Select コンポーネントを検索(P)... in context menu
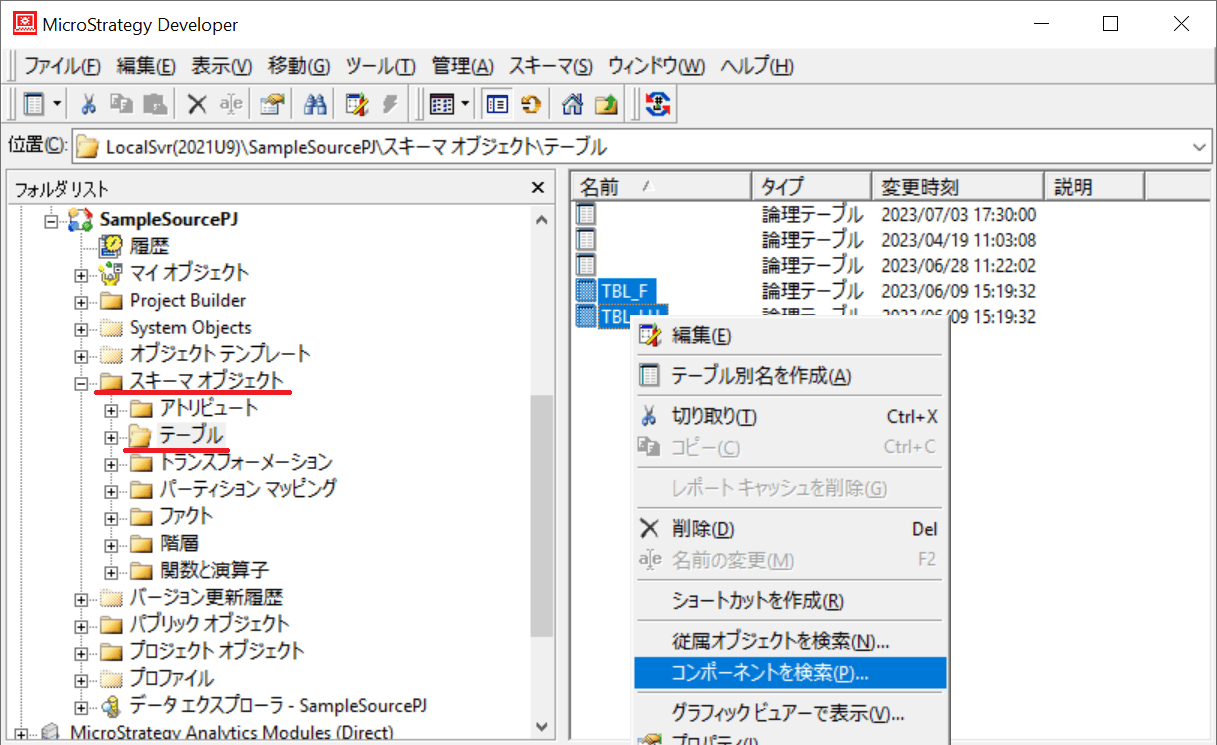The height and width of the screenshot is (745, 1217). (x=770, y=673)
